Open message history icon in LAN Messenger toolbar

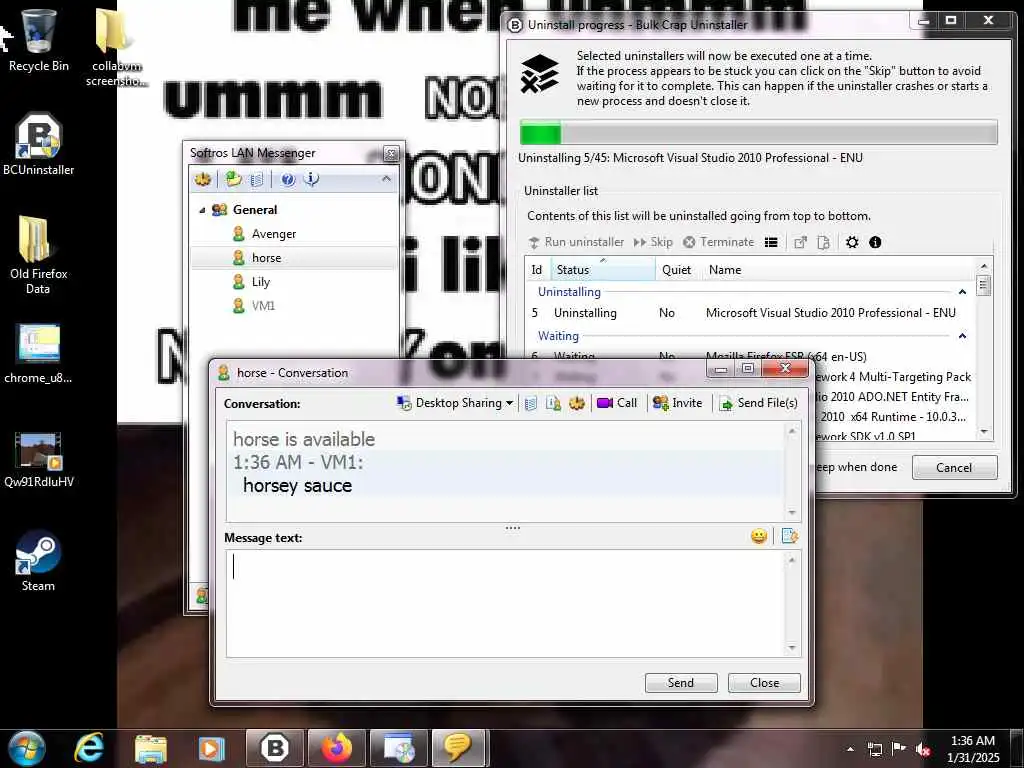[257, 179]
